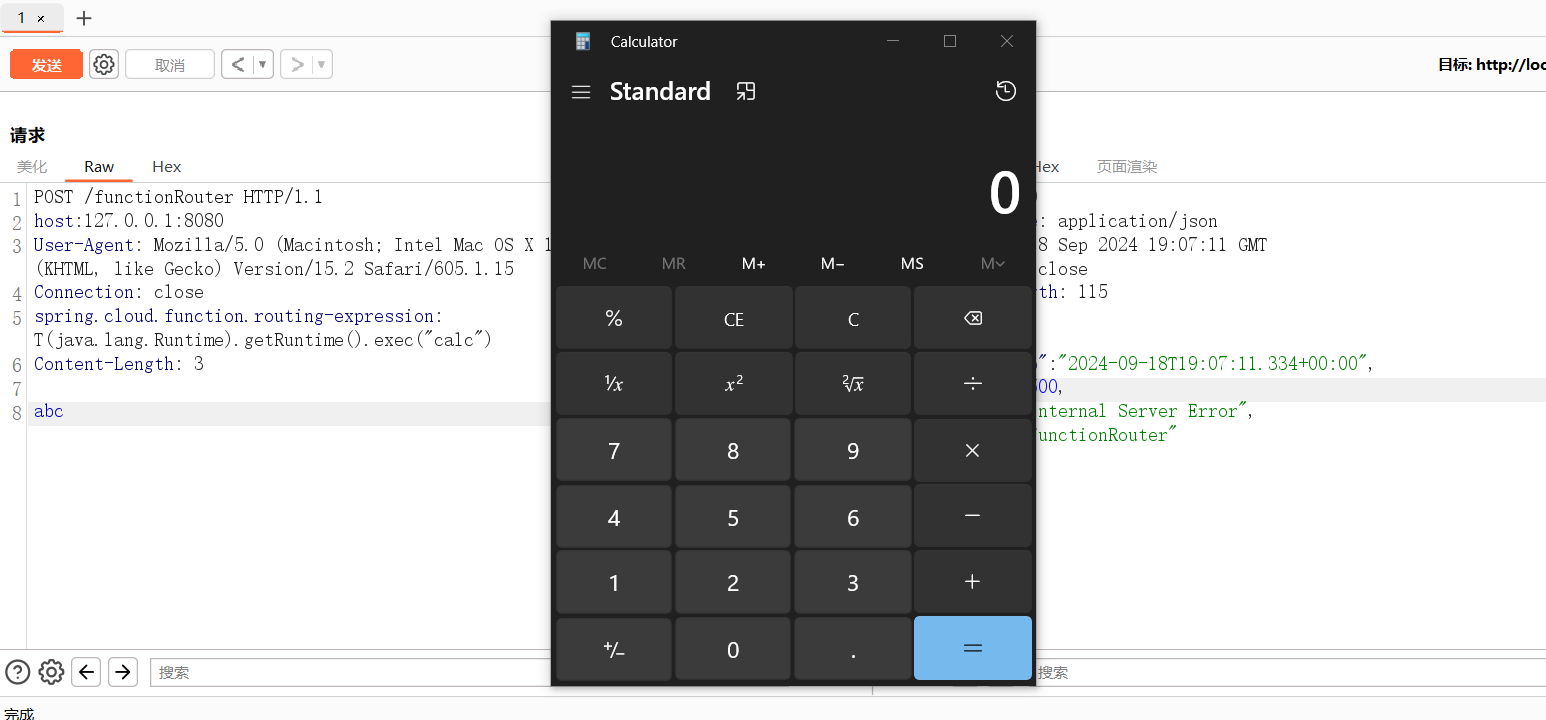Viewport: 1546px width, 720px height.
Task: Click the MR memory recall button
Action: click(674, 264)
